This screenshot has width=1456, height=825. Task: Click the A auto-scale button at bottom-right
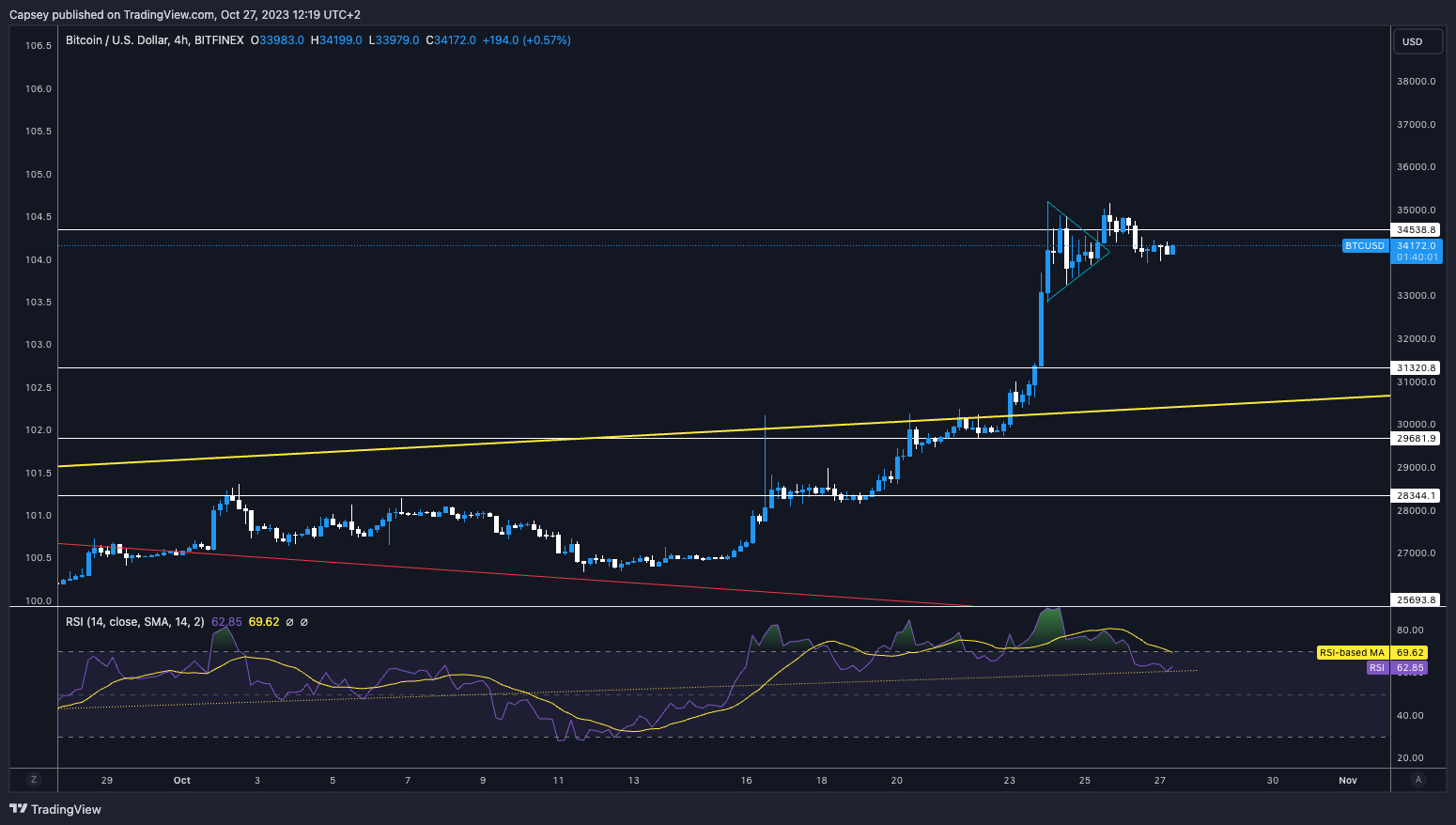click(1418, 780)
